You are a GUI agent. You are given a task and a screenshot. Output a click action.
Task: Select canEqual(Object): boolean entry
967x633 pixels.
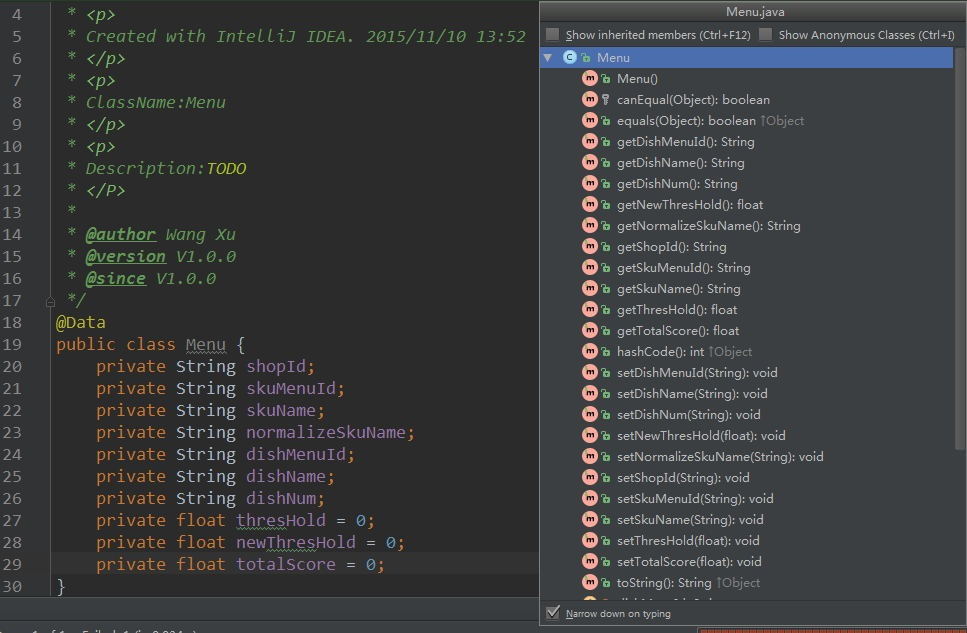point(693,99)
